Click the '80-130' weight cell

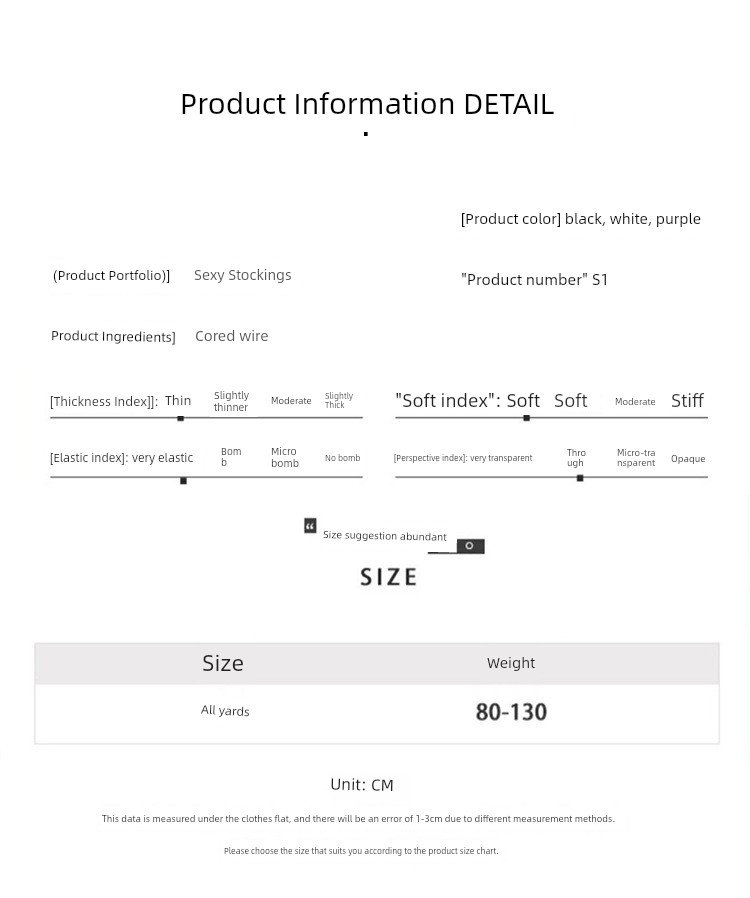pos(511,712)
